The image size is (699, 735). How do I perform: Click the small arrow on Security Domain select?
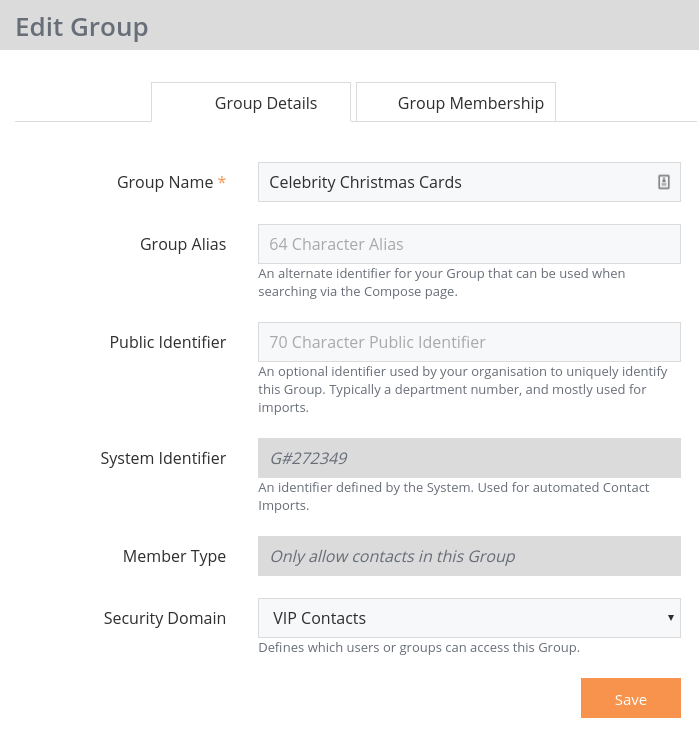pyautogui.click(x=671, y=618)
